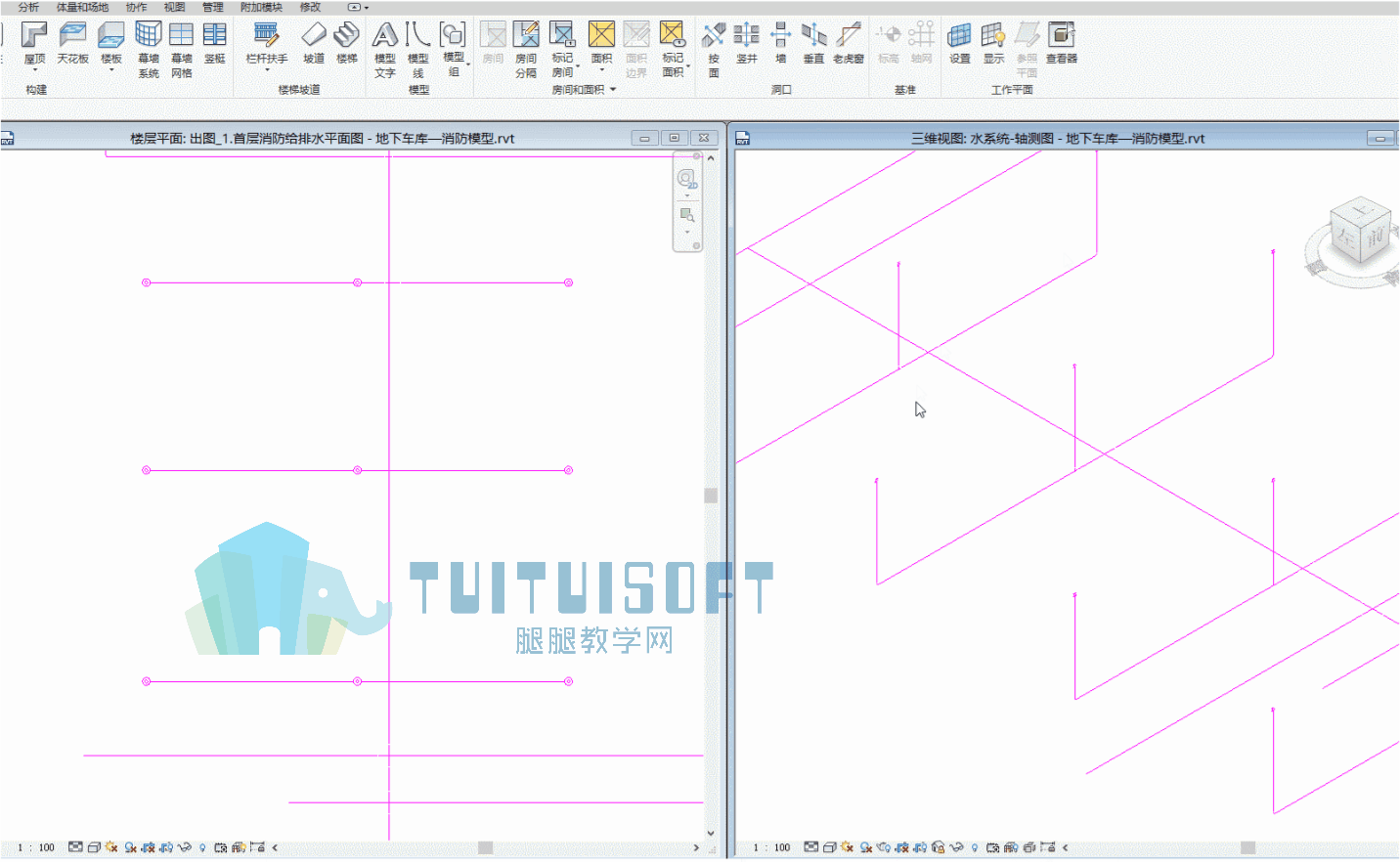Select the 按面 by-face opening tool
Screen dimensions: 1400x862
coord(714,50)
